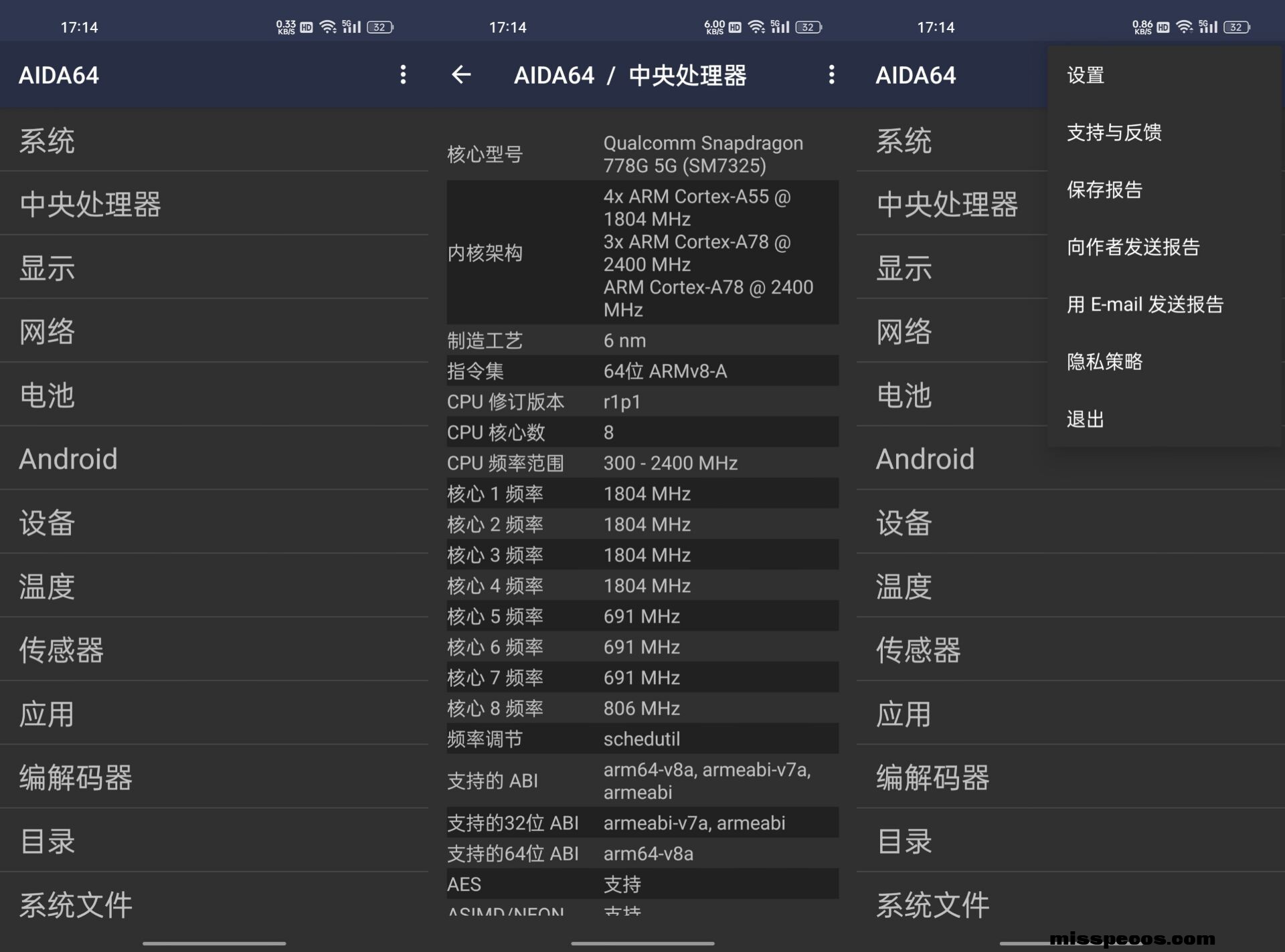Tap the navigation handle bar below the middle screen
The width and height of the screenshot is (1285, 952).
(642, 943)
